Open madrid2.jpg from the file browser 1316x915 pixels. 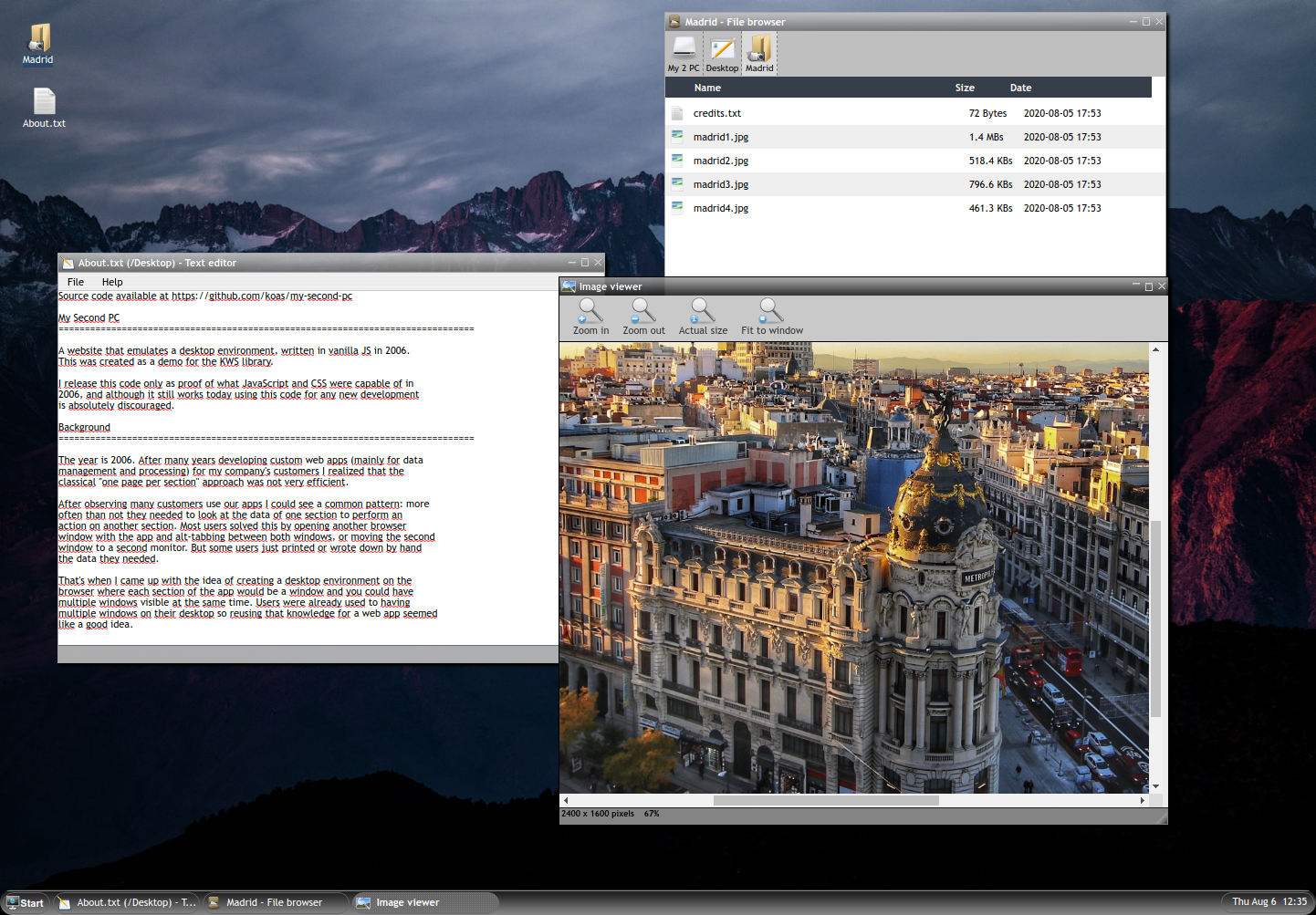click(x=721, y=161)
